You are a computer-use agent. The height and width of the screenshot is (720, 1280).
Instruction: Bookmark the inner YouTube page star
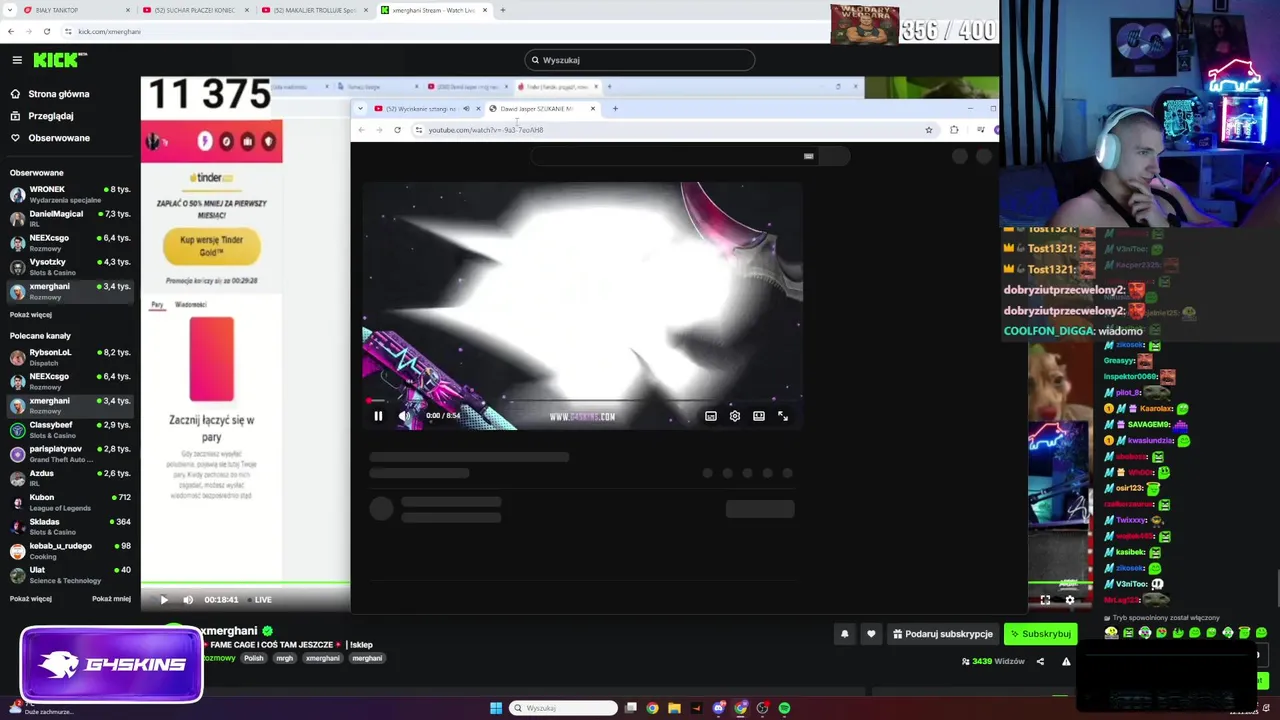(x=929, y=130)
